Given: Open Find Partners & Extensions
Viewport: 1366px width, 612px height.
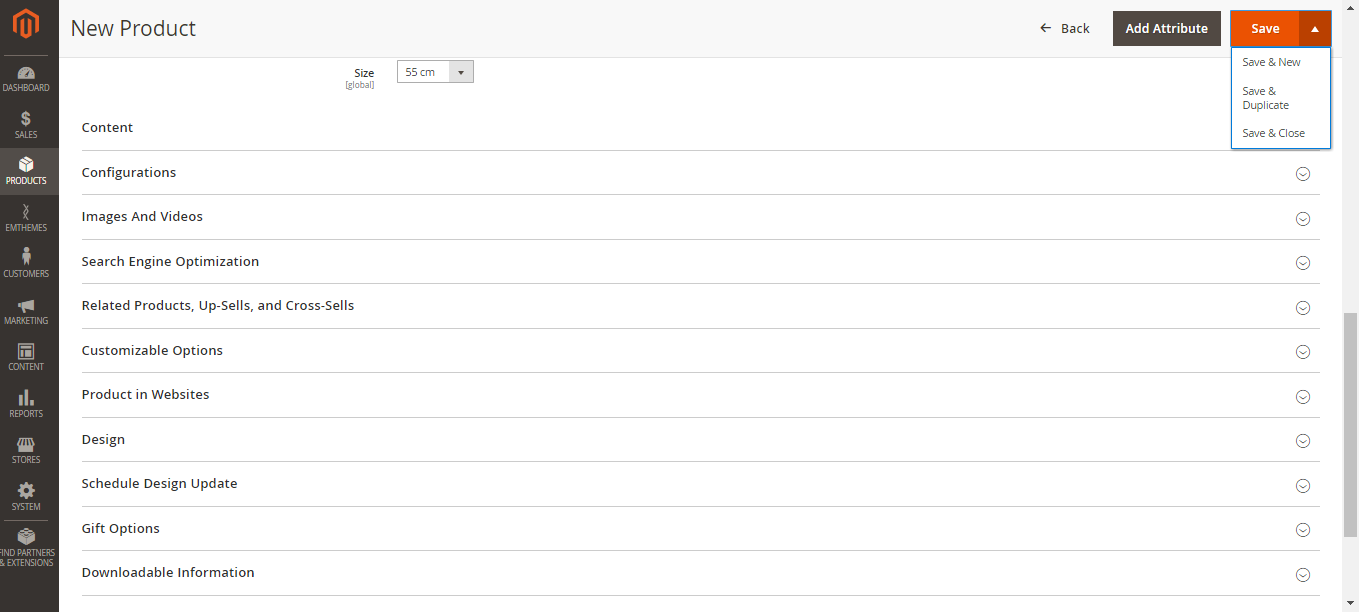Looking at the screenshot, I should click(26, 548).
